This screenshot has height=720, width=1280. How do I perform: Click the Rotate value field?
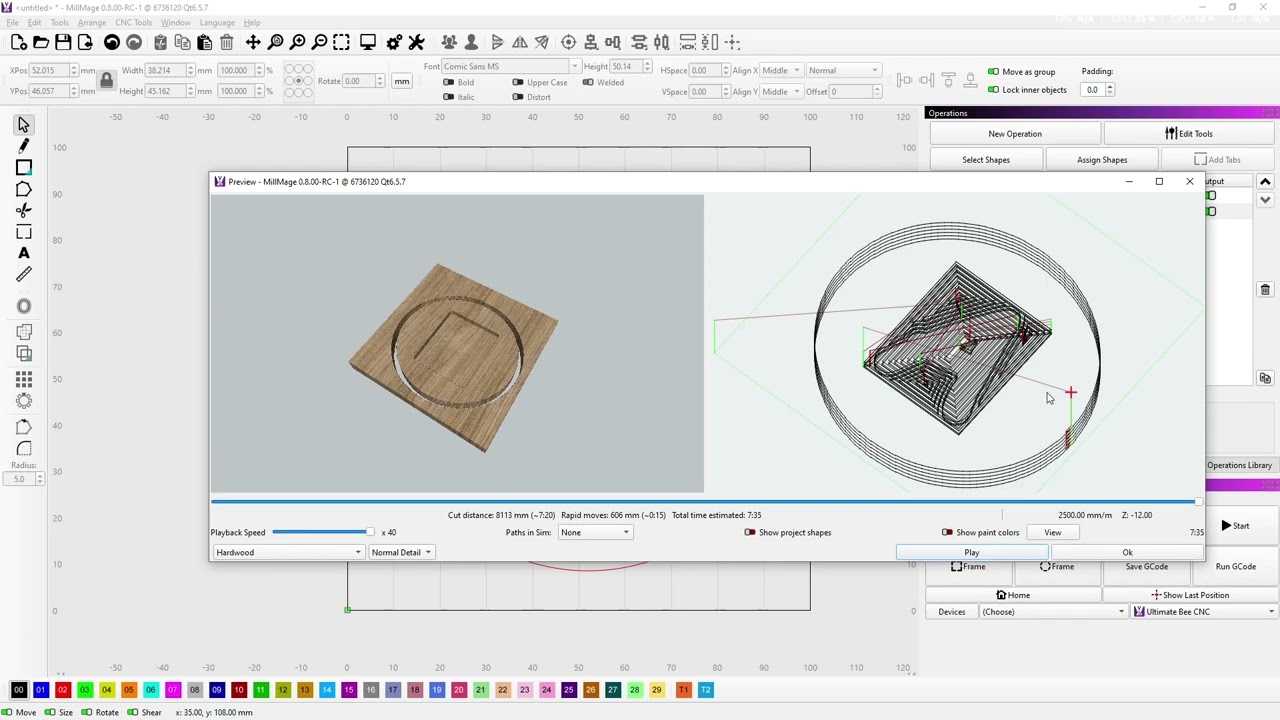tap(359, 81)
